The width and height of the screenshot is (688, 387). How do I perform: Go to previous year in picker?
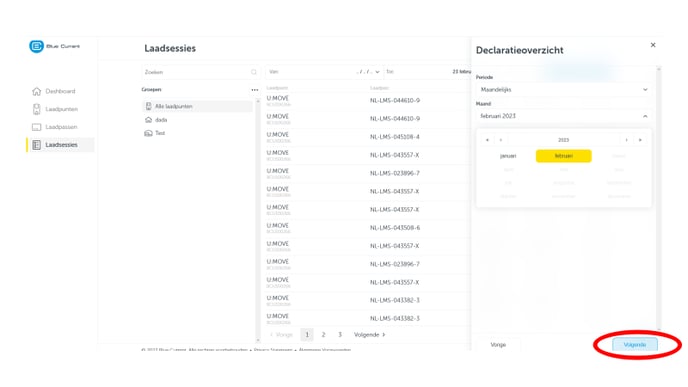pos(487,140)
